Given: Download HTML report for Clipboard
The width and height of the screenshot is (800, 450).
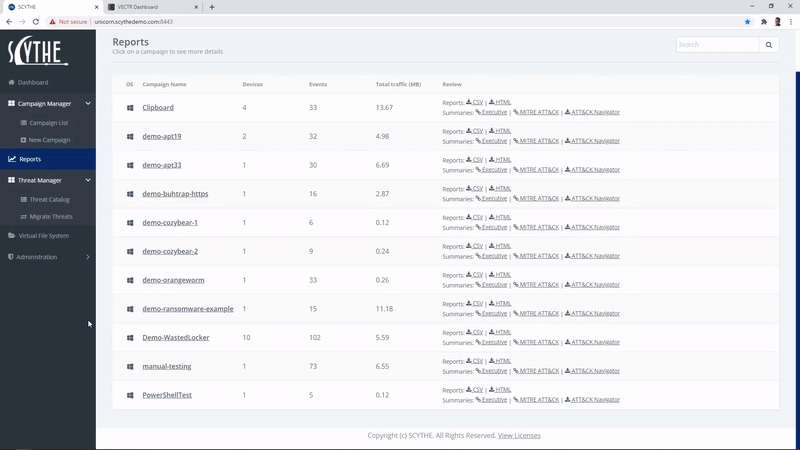Looking at the screenshot, I should tap(500, 103).
